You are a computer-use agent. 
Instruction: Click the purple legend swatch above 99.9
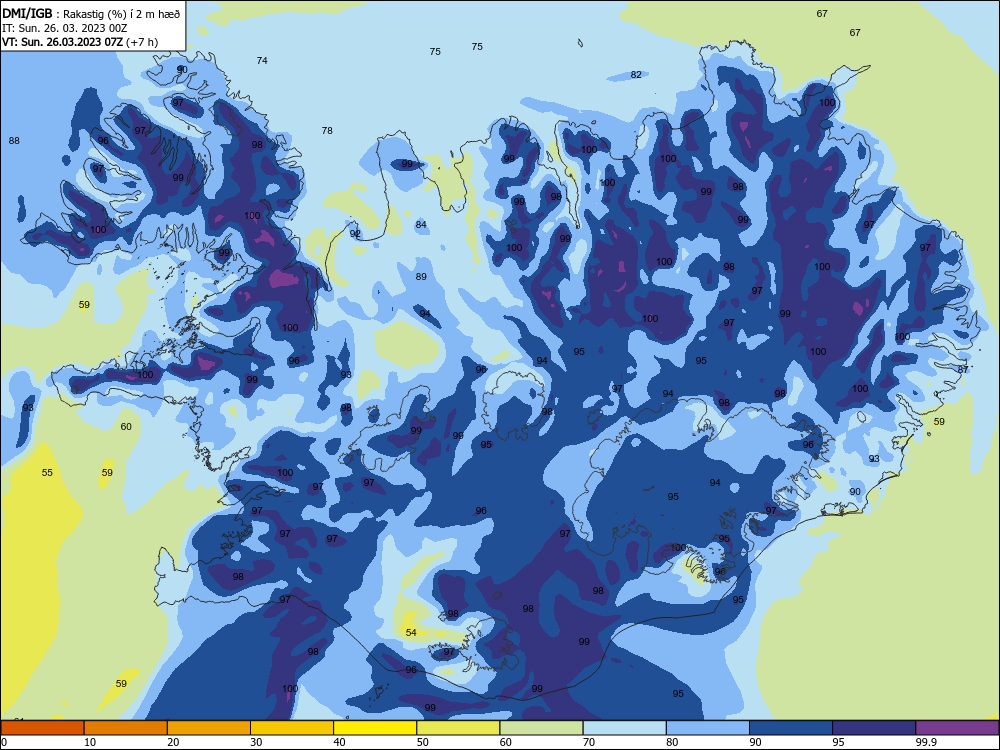tap(957, 728)
